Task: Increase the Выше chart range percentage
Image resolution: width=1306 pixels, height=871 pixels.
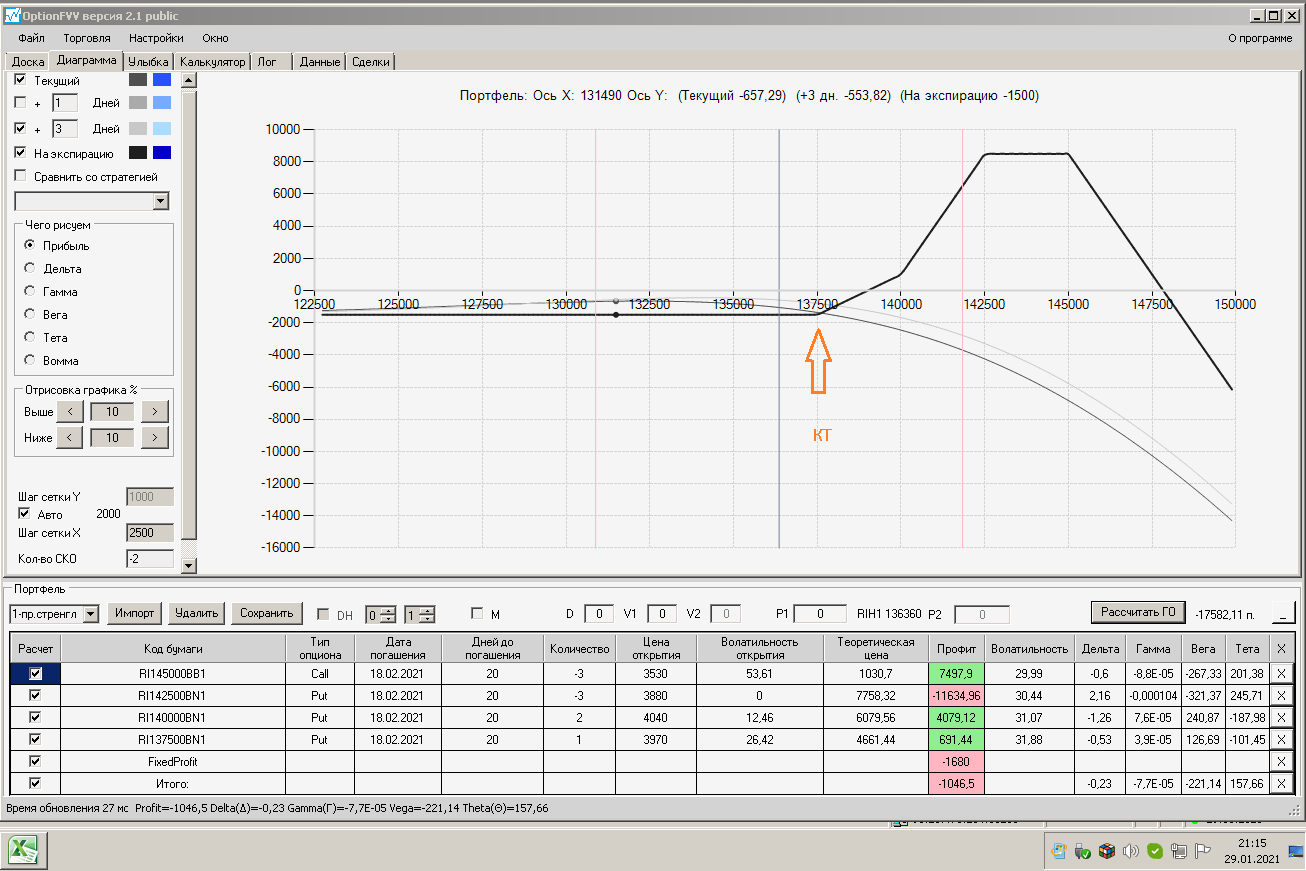Action: tap(154, 411)
